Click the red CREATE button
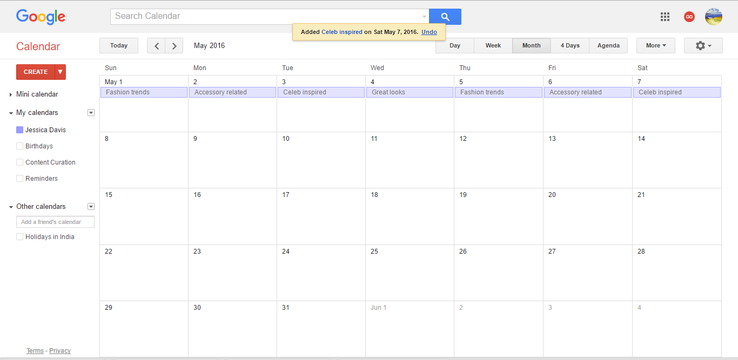The height and width of the screenshot is (360, 738). coord(35,72)
